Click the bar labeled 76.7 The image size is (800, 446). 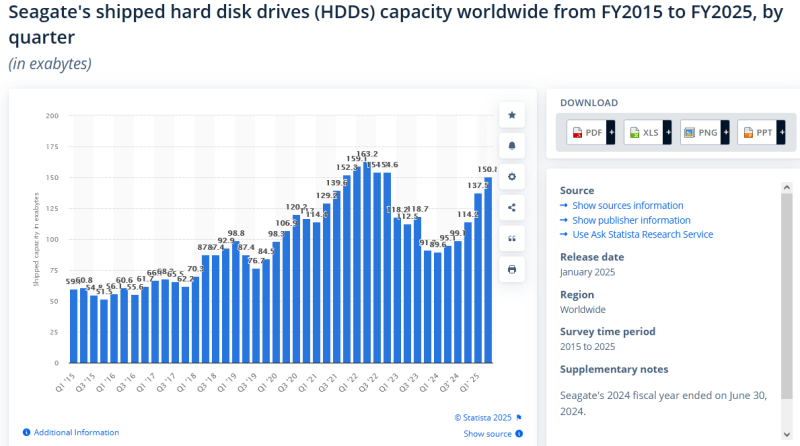click(x=256, y=316)
